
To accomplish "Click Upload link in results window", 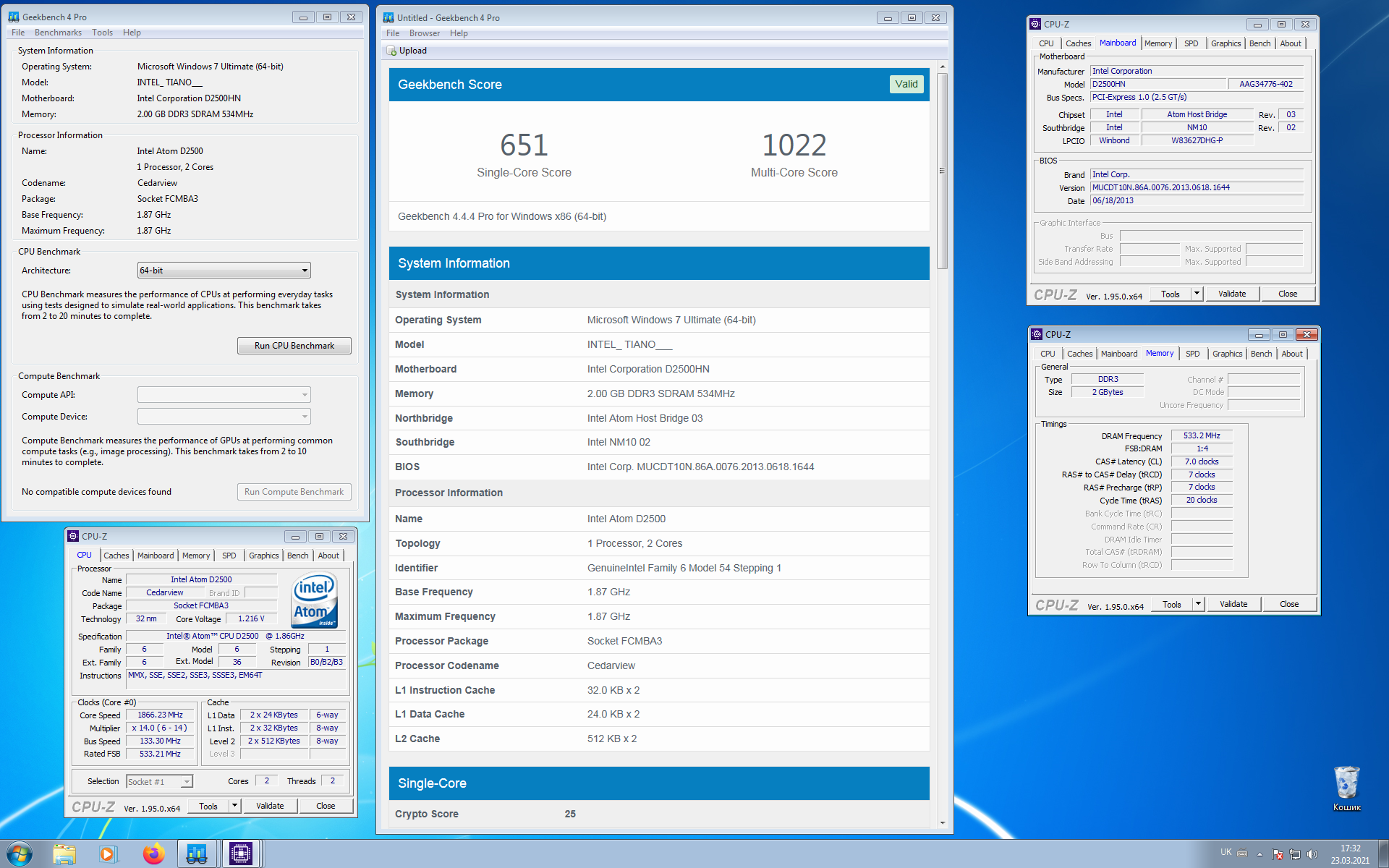I will 412,51.
